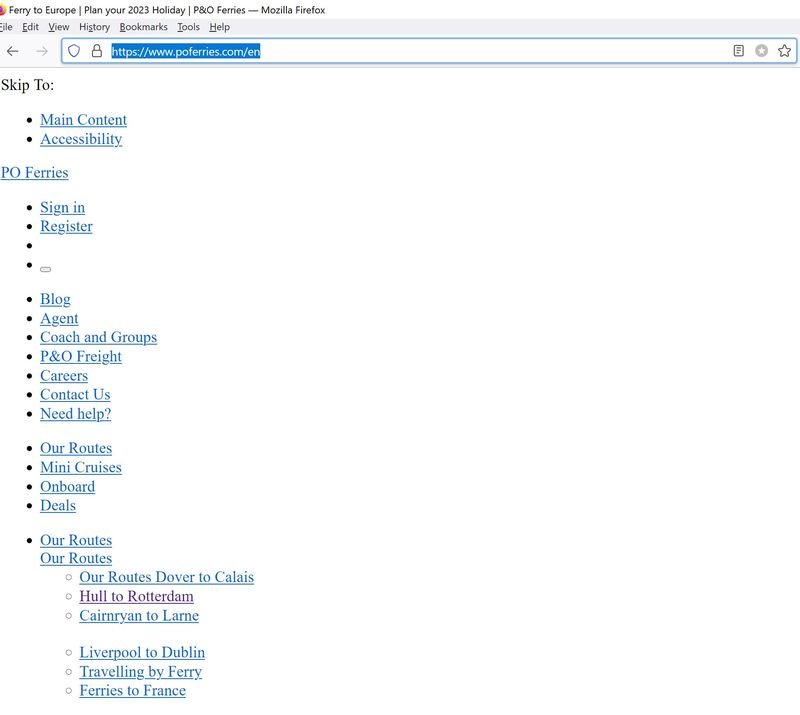Image resolution: width=800 pixels, height=715 pixels.
Task: Bookmark this page with the star outline icon
Action: (x=784, y=51)
